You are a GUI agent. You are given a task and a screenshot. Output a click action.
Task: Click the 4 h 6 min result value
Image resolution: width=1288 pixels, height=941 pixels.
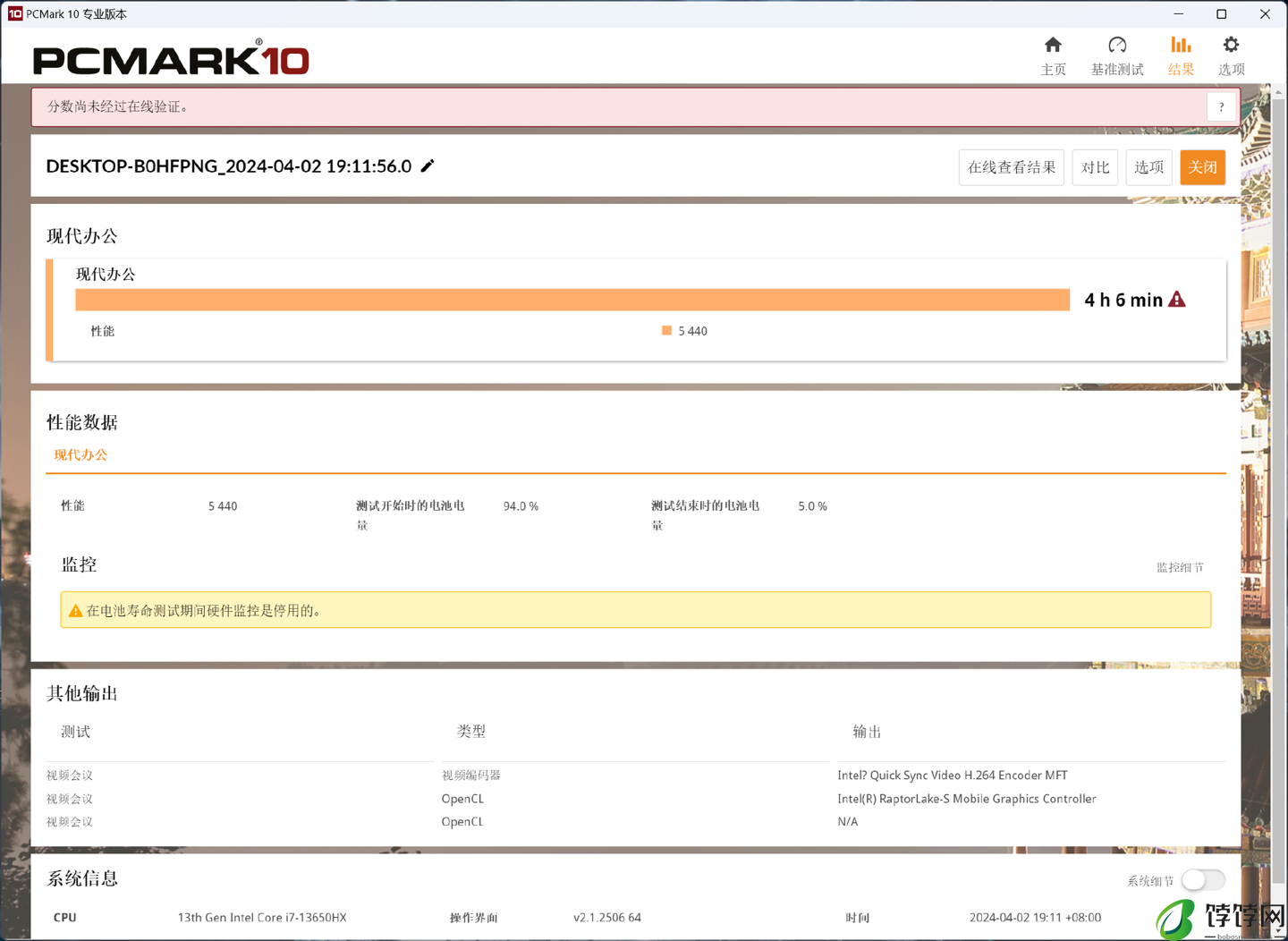click(1123, 300)
